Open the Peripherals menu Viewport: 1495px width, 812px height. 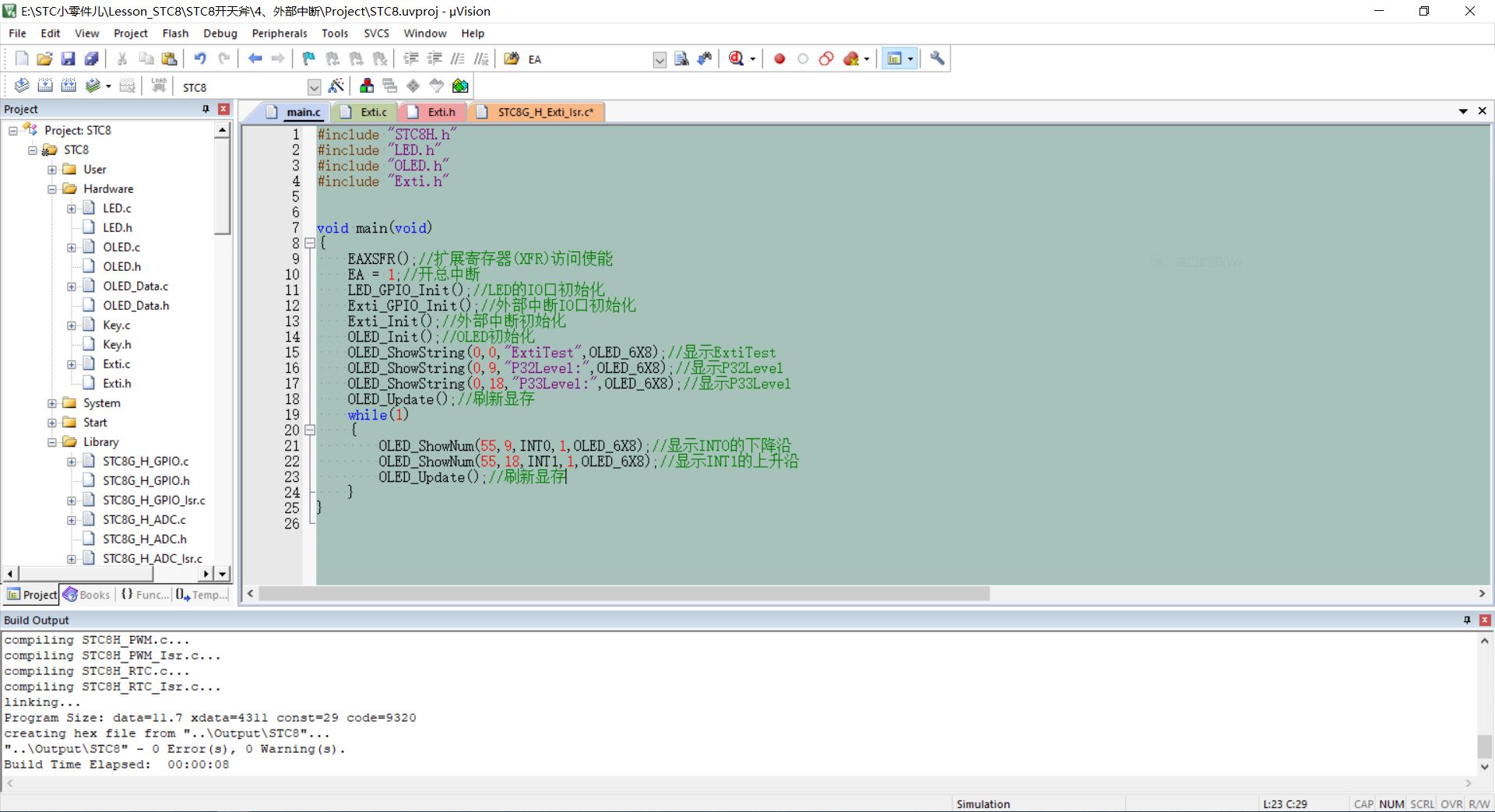(280, 33)
